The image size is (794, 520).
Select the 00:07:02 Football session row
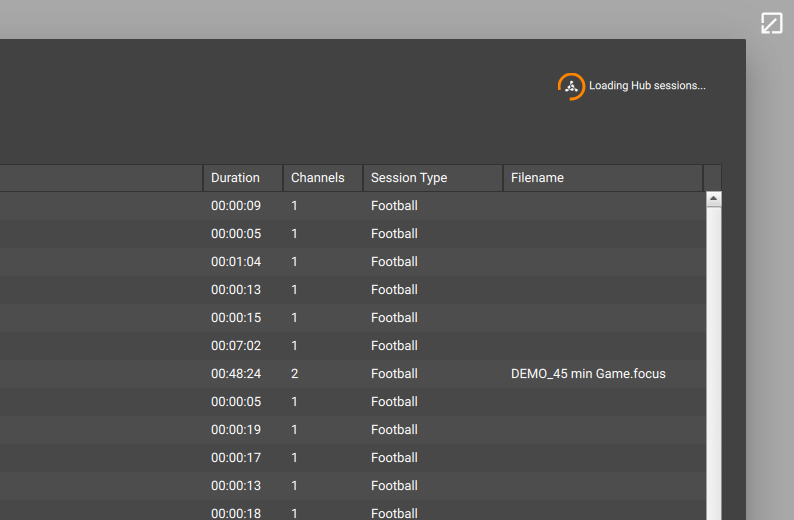[352, 346]
